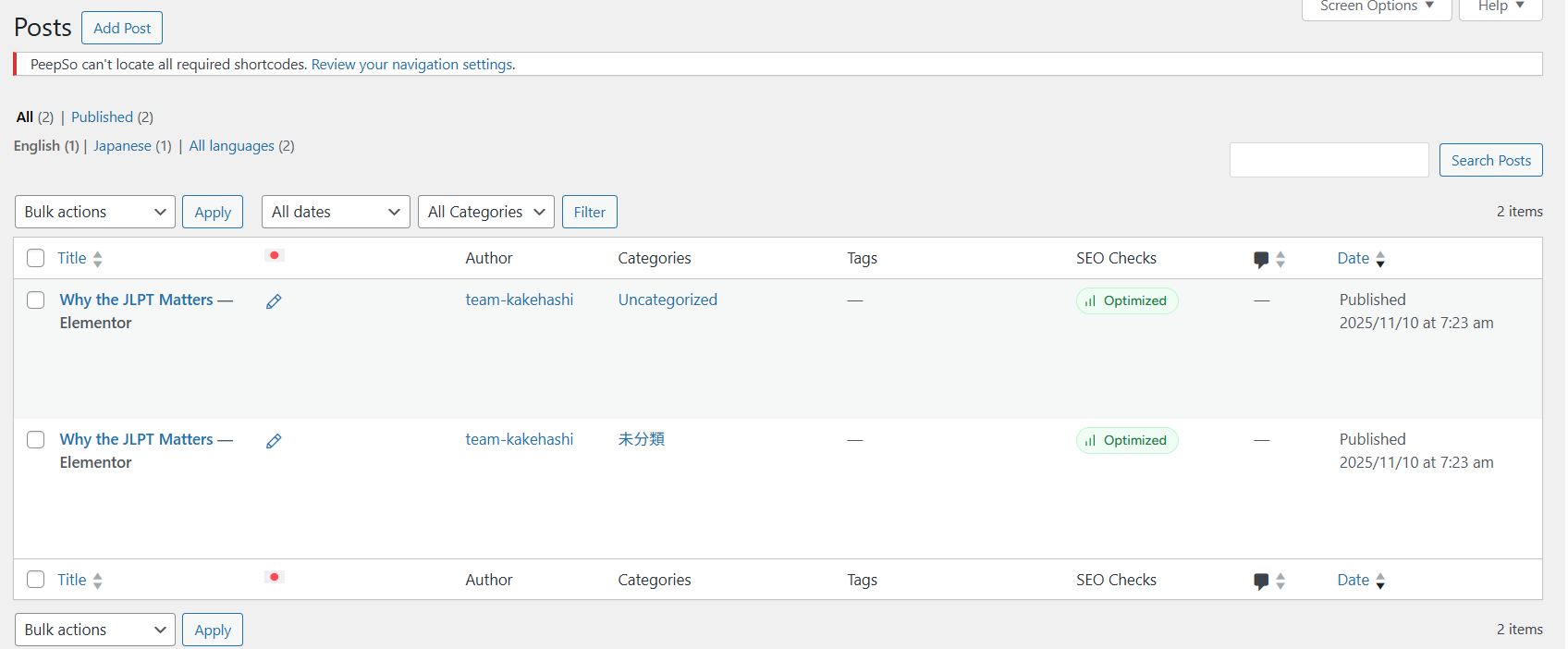Click the Japanese flag icon in top header
The height and width of the screenshot is (649, 1568).
(274, 255)
